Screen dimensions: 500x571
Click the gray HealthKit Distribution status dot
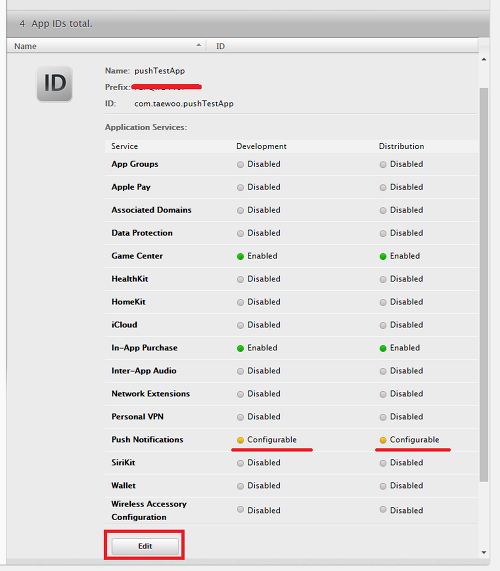(383, 280)
